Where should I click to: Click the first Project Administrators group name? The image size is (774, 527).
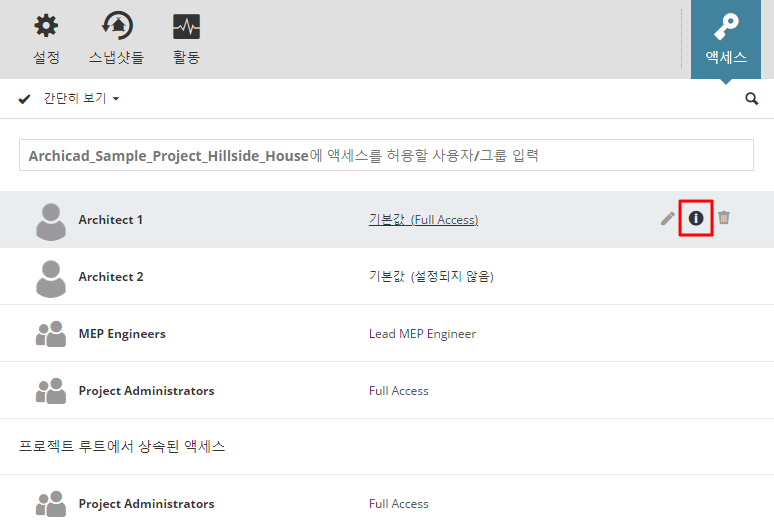(x=146, y=391)
